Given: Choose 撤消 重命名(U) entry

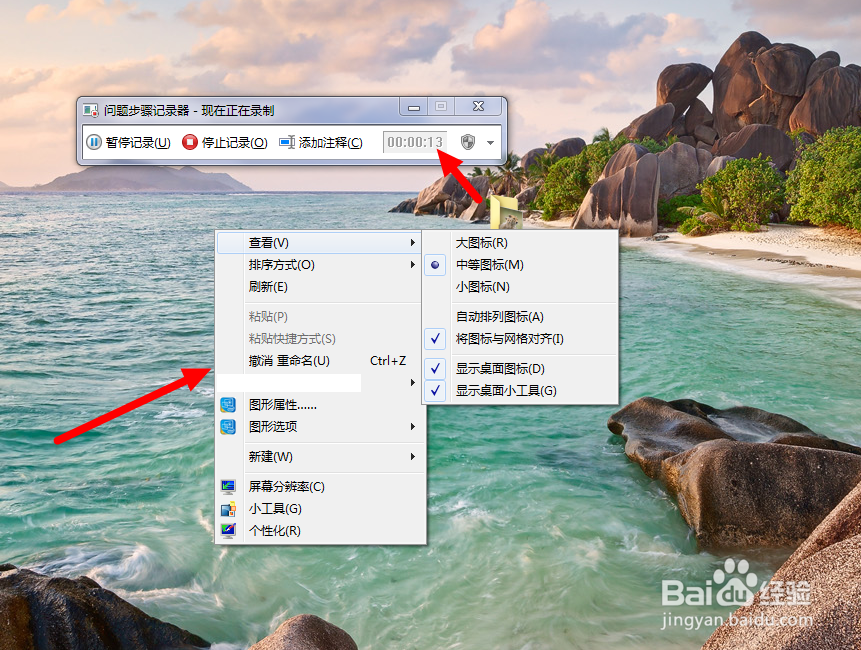Looking at the screenshot, I should click(320, 361).
